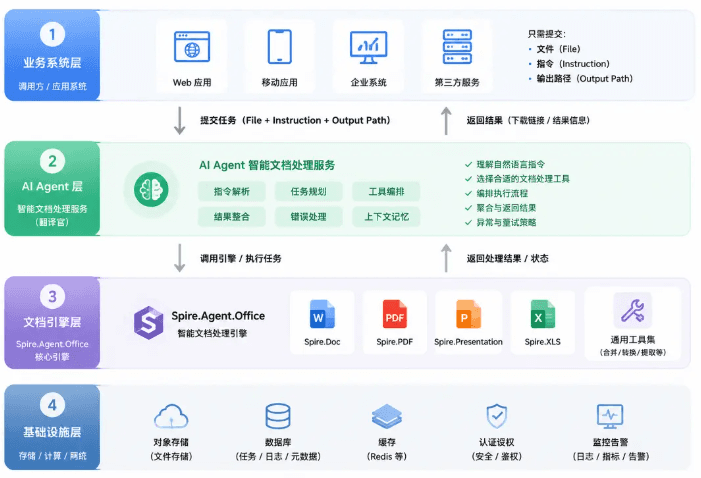This screenshot has width=701, height=478.
Task: Click the 对象存储 cloud icon
Action: tap(171, 416)
